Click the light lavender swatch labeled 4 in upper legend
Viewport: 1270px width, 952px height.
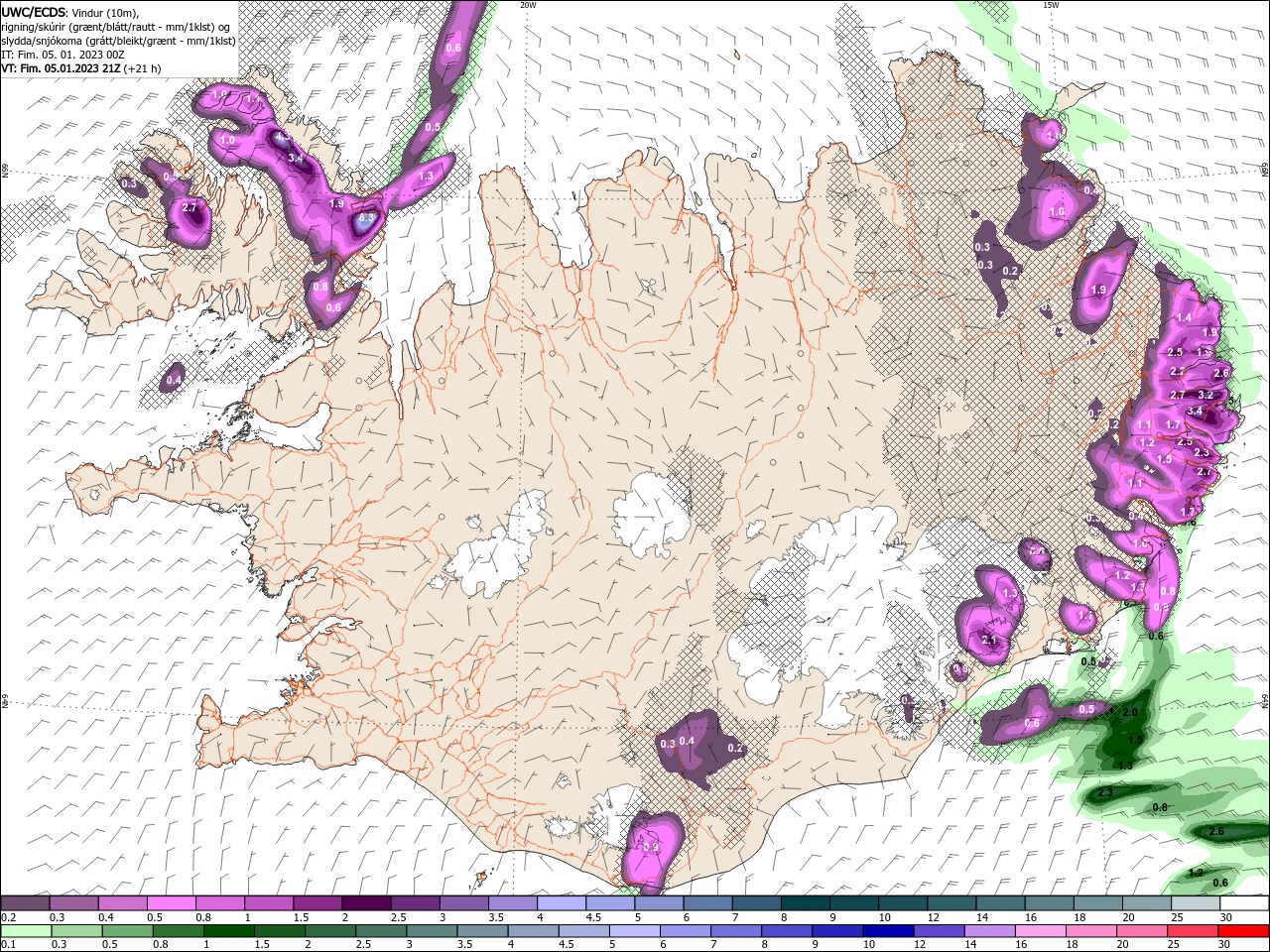click(561, 903)
